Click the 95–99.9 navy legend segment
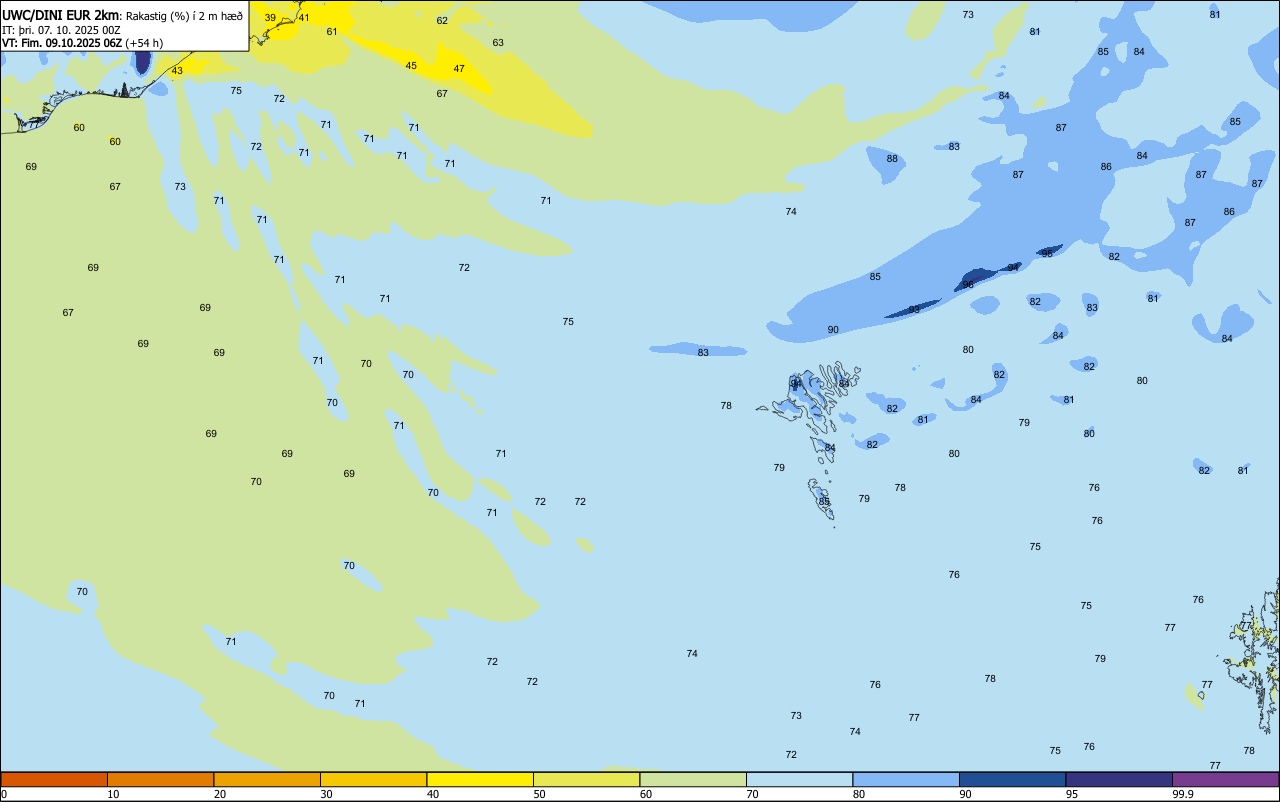 tap(1119, 779)
